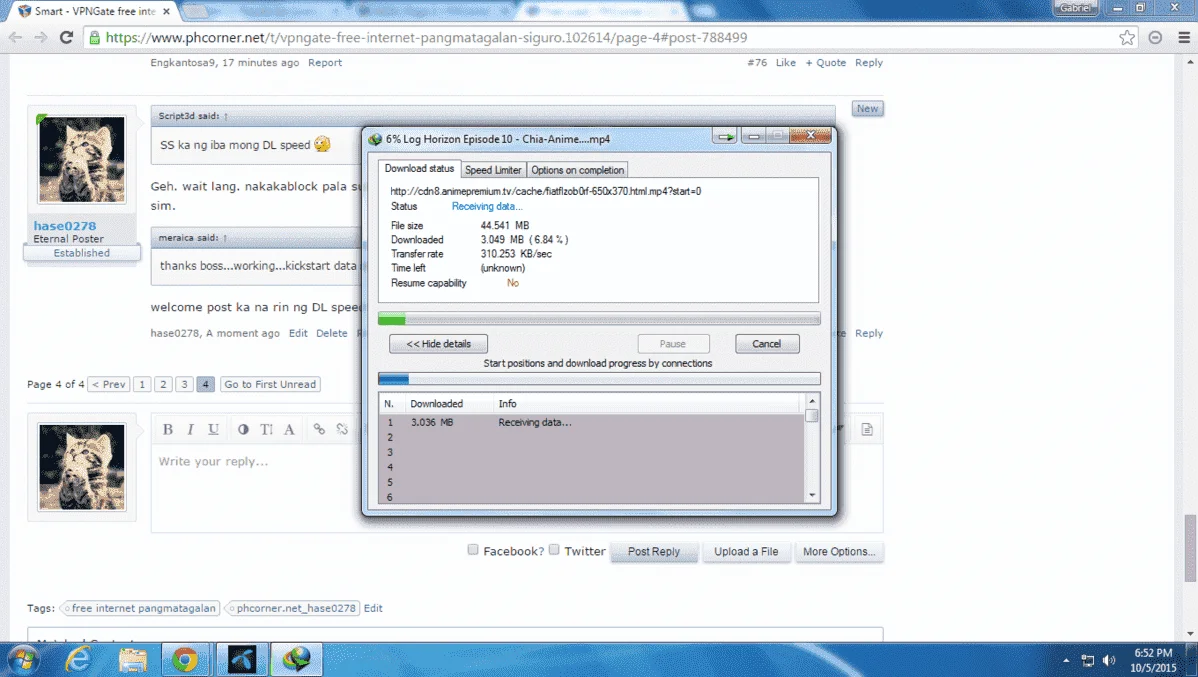Click the volume speaker tray icon
Screen dimensions: 1198x677
(x=1109, y=660)
